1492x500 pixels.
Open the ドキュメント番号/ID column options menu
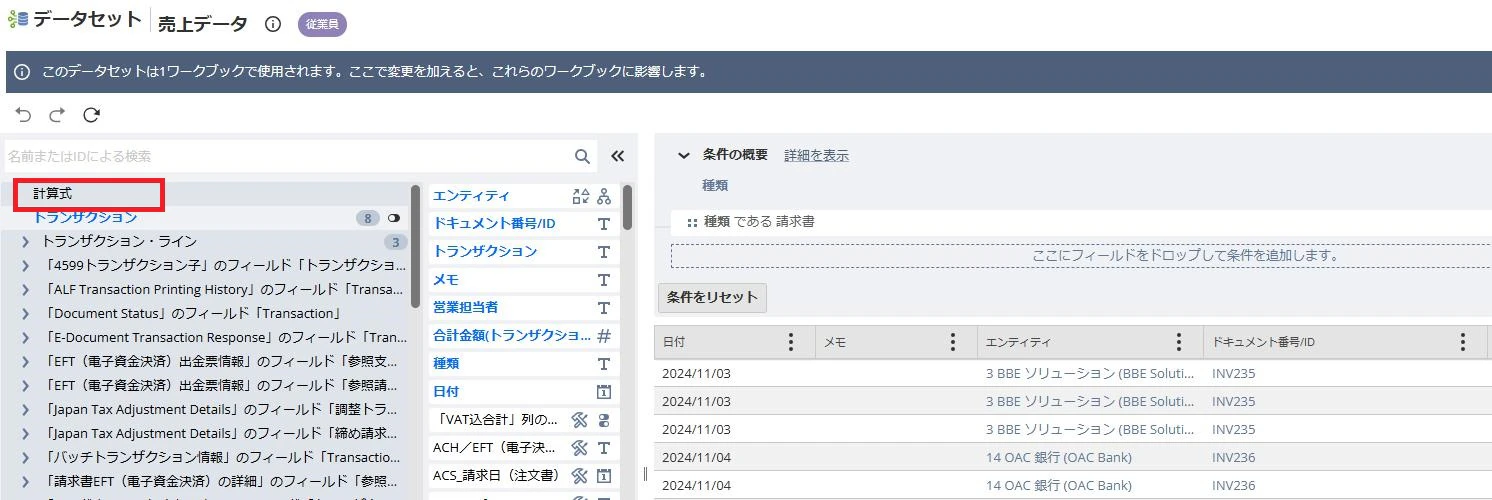coord(1463,343)
